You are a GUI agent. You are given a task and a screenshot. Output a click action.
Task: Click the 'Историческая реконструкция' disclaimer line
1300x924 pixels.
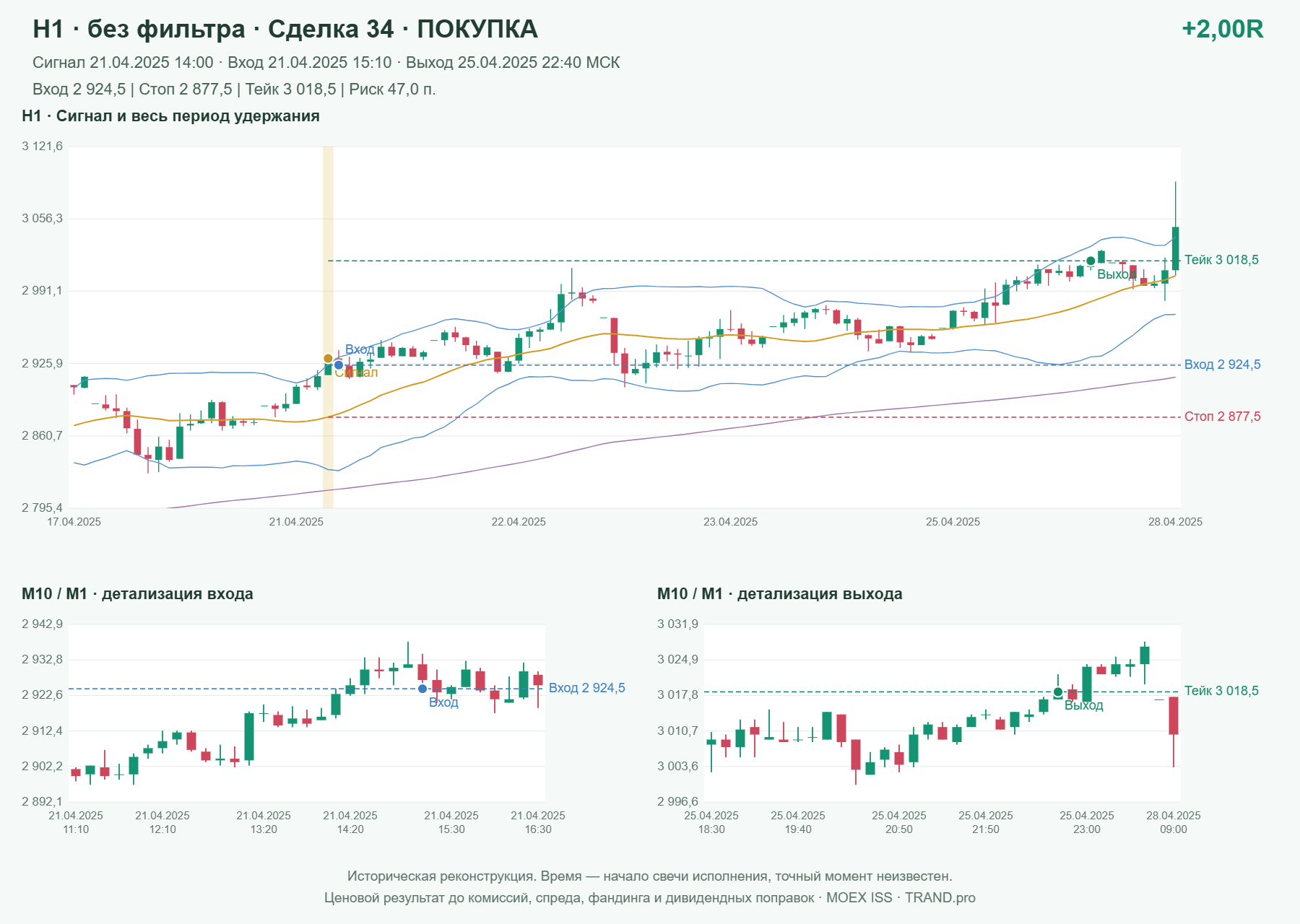[650, 876]
